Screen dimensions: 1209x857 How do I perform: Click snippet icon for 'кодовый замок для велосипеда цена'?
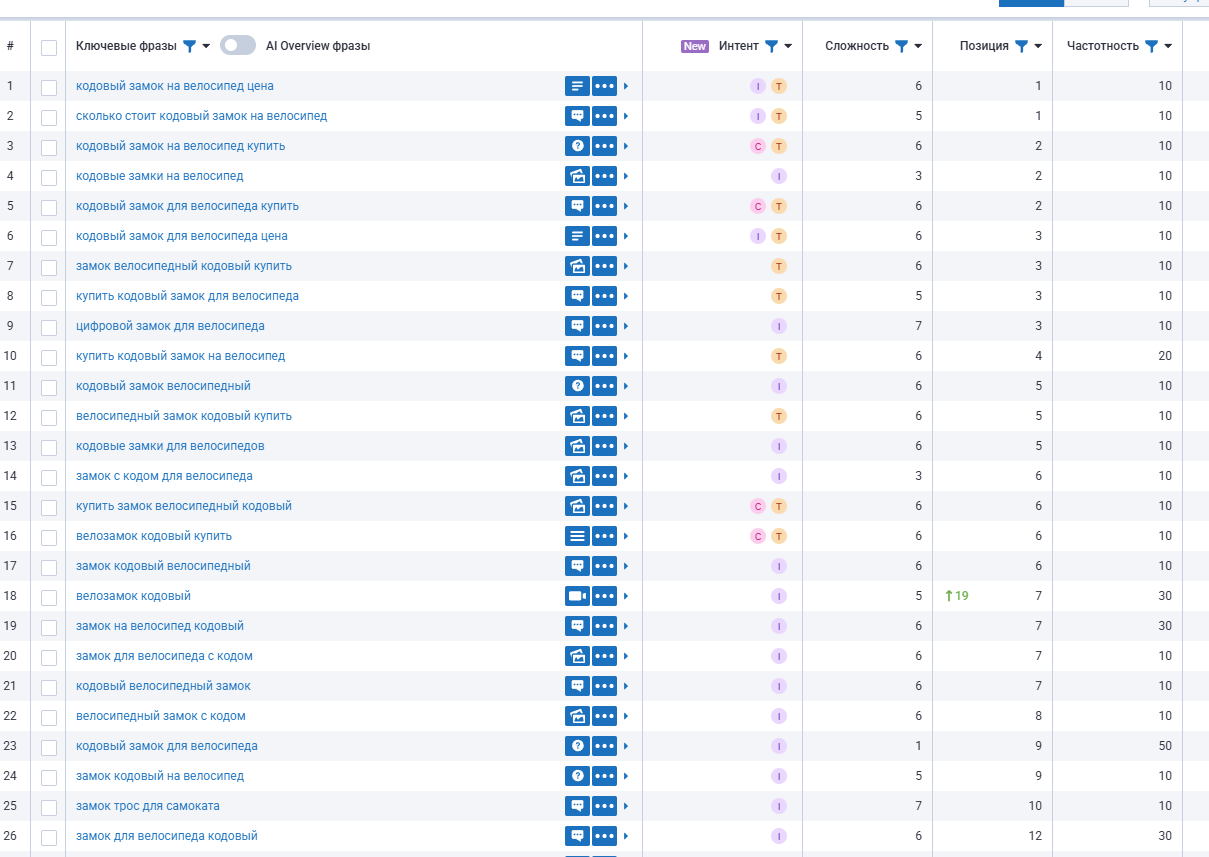pyautogui.click(x=577, y=236)
